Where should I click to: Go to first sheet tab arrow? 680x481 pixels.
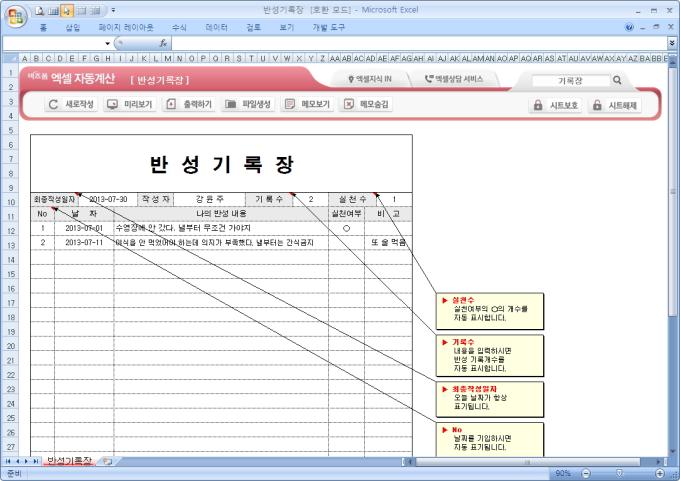(8, 461)
